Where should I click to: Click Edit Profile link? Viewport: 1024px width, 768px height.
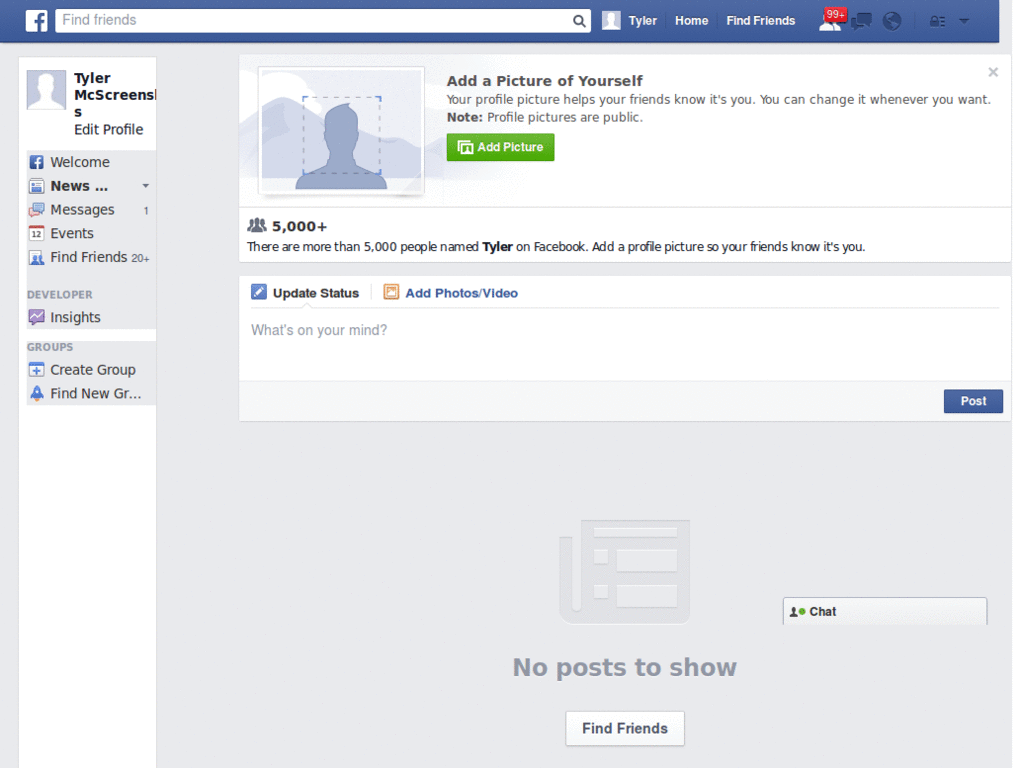click(108, 129)
